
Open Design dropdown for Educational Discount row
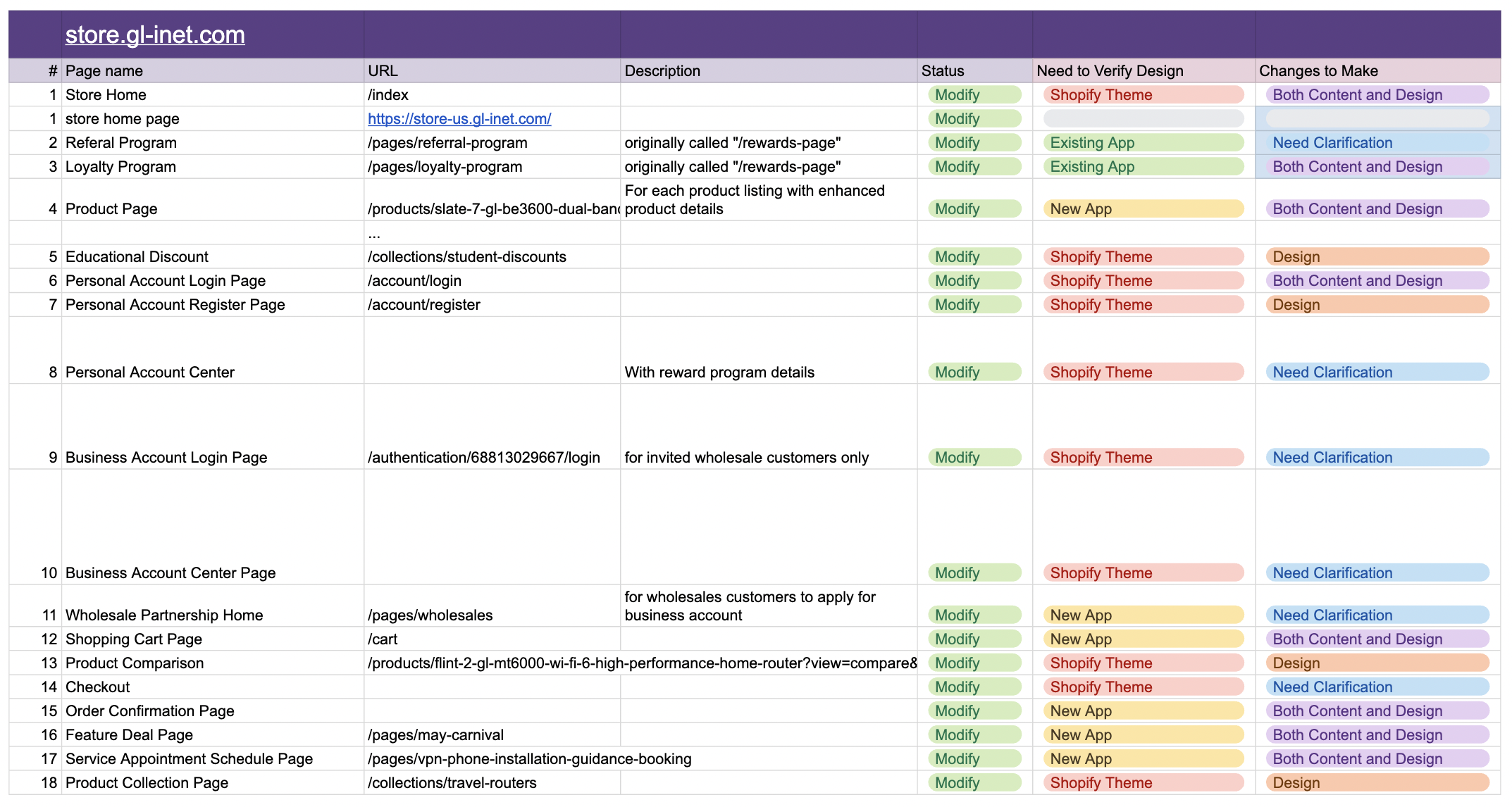1377,257
